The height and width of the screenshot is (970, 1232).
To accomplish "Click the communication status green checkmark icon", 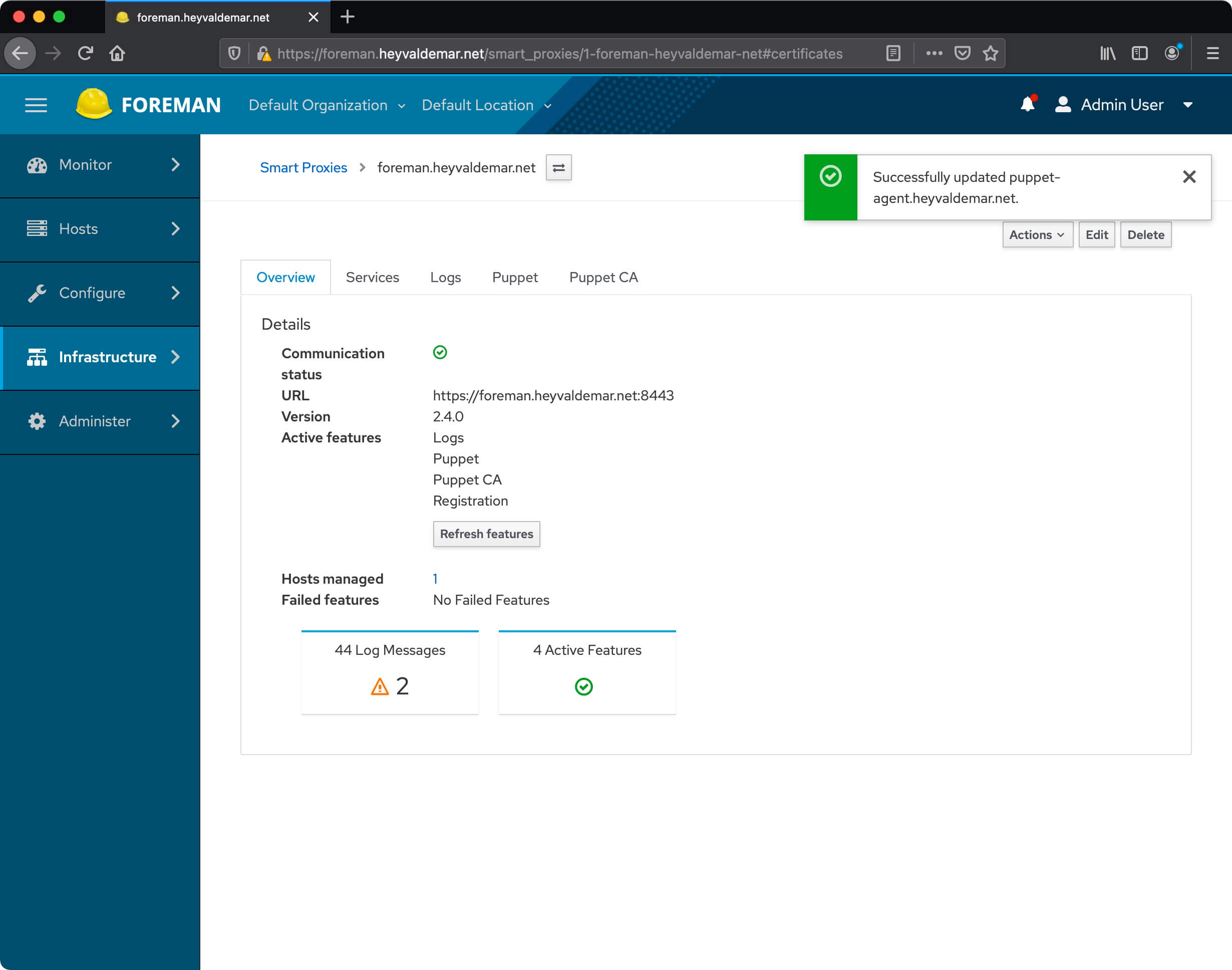I will (440, 353).
